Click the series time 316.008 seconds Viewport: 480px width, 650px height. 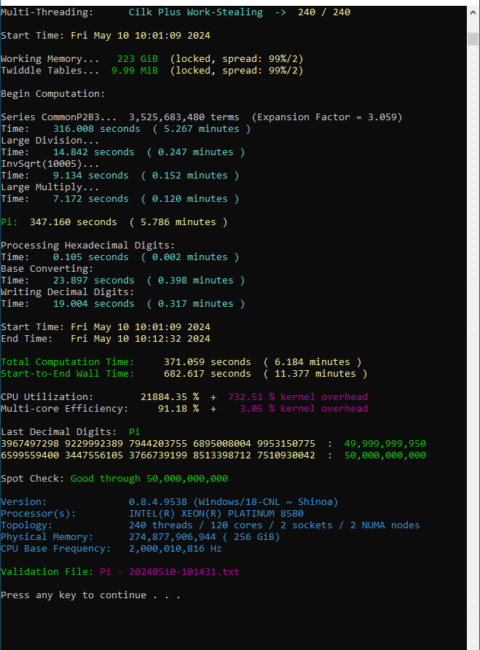[97, 129]
